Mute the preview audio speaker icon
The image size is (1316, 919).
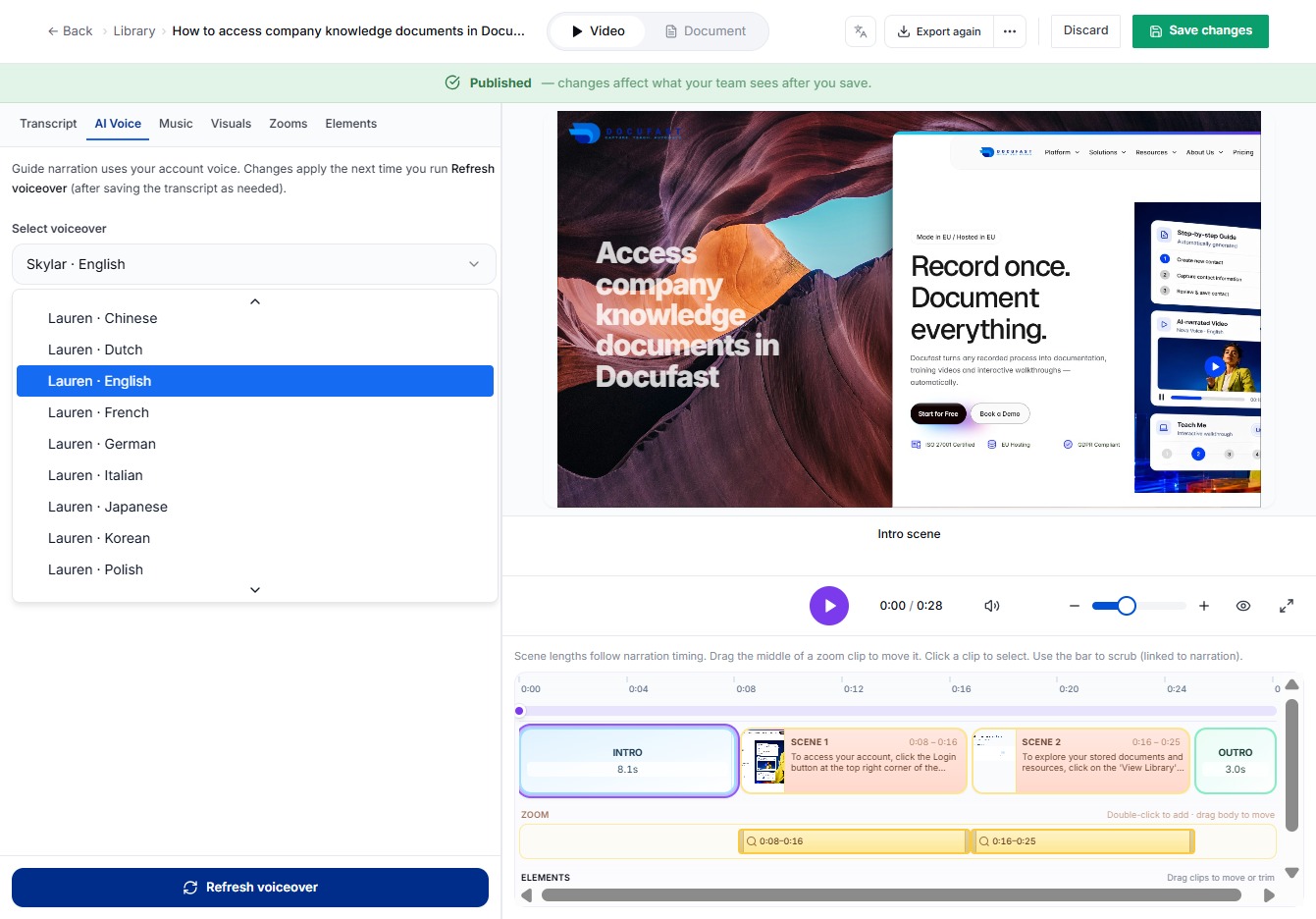pos(992,606)
